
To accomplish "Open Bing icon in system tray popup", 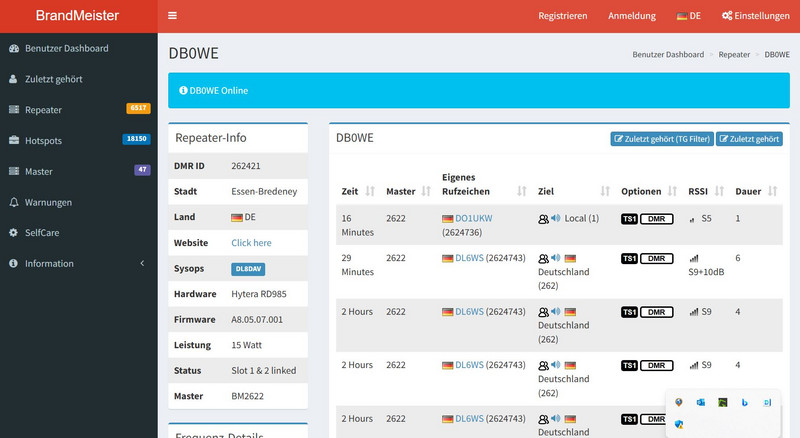I will click(744, 402).
